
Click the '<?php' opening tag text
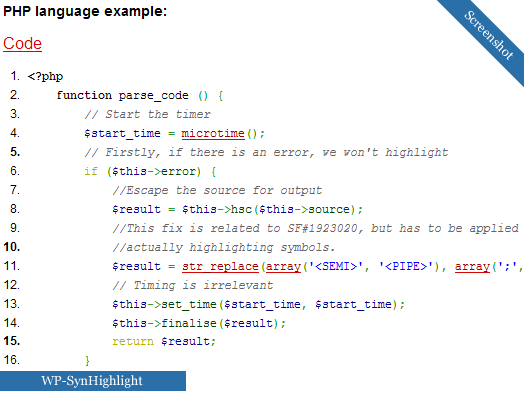click(45, 77)
